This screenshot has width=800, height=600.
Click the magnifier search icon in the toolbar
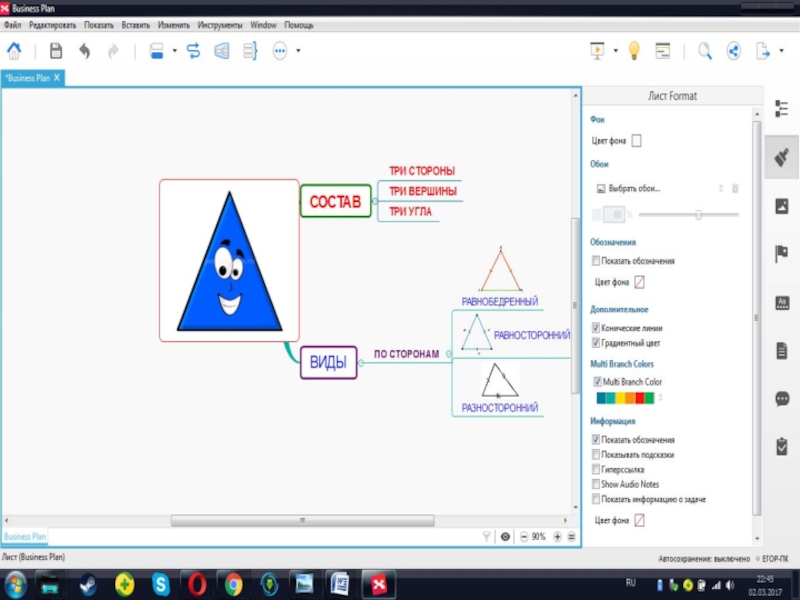[x=705, y=51]
